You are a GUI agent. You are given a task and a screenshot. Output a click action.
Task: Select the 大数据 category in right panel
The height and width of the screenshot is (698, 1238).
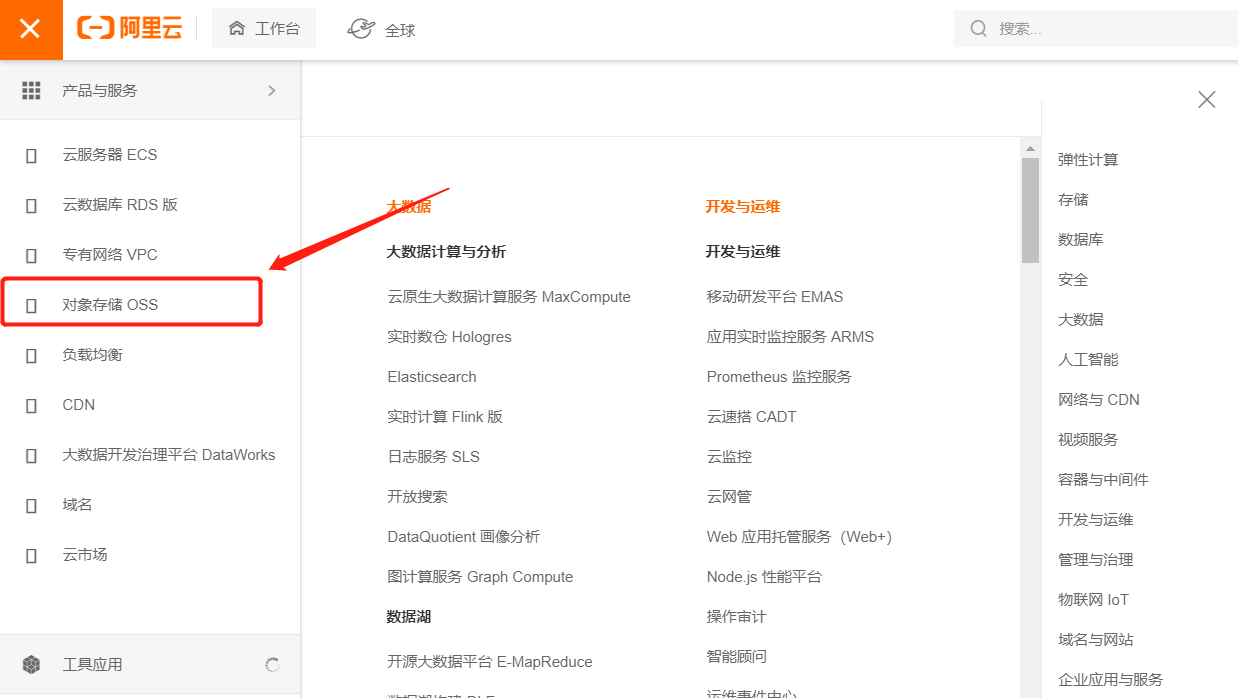pyautogui.click(x=1073, y=319)
